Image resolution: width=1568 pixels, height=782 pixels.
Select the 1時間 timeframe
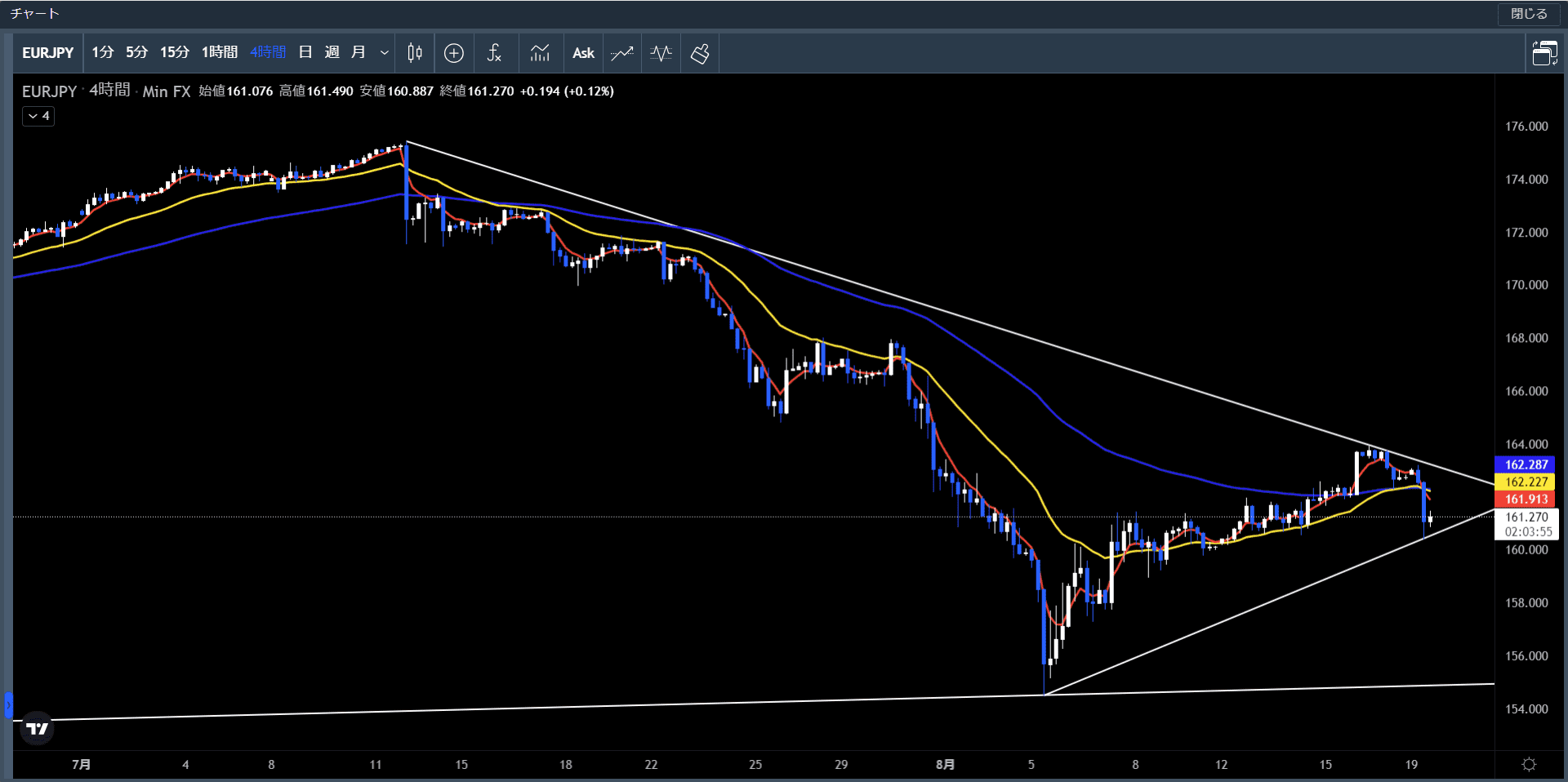pos(220,52)
